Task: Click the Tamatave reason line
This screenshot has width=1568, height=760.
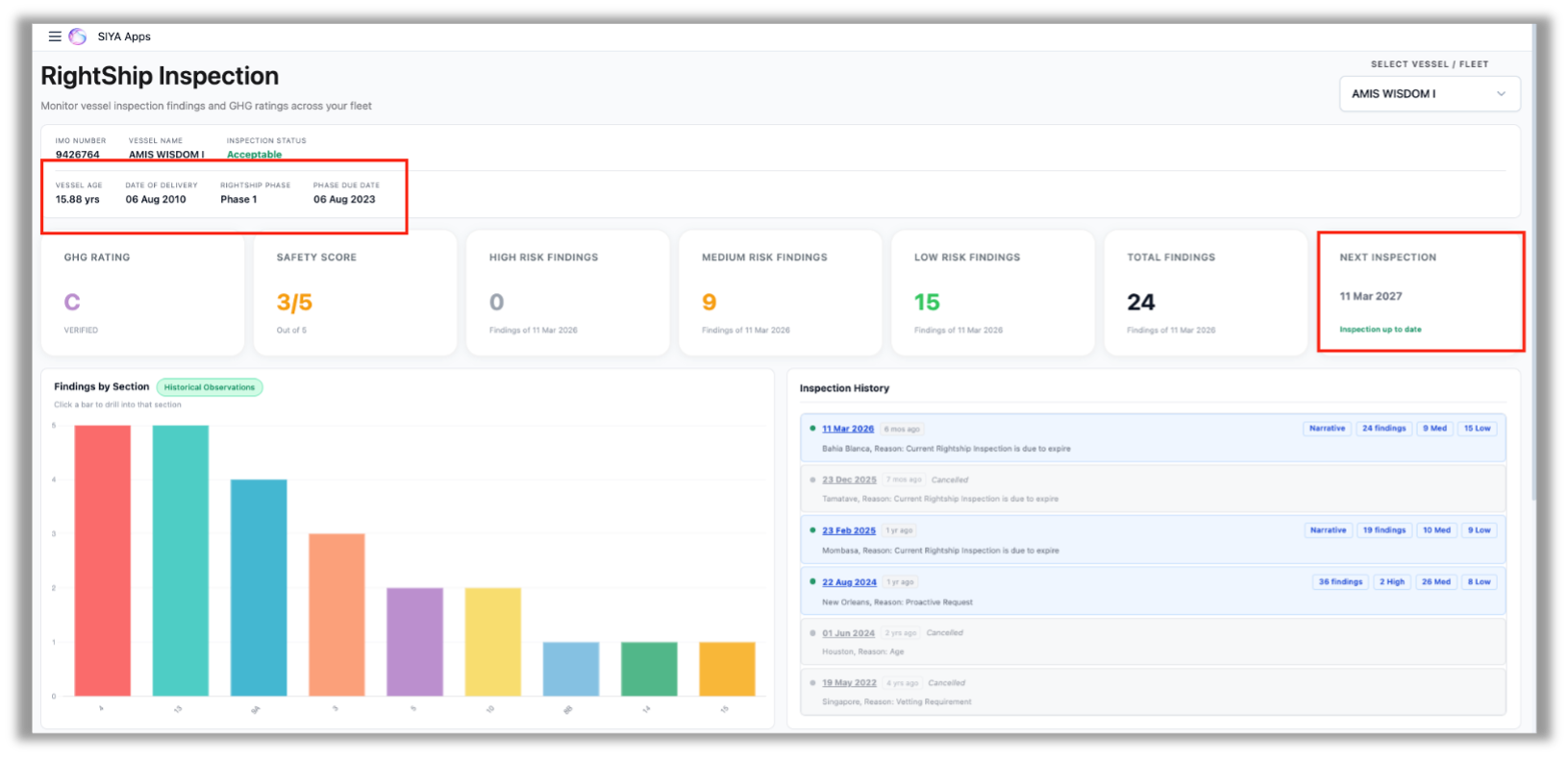Action: [940, 499]
